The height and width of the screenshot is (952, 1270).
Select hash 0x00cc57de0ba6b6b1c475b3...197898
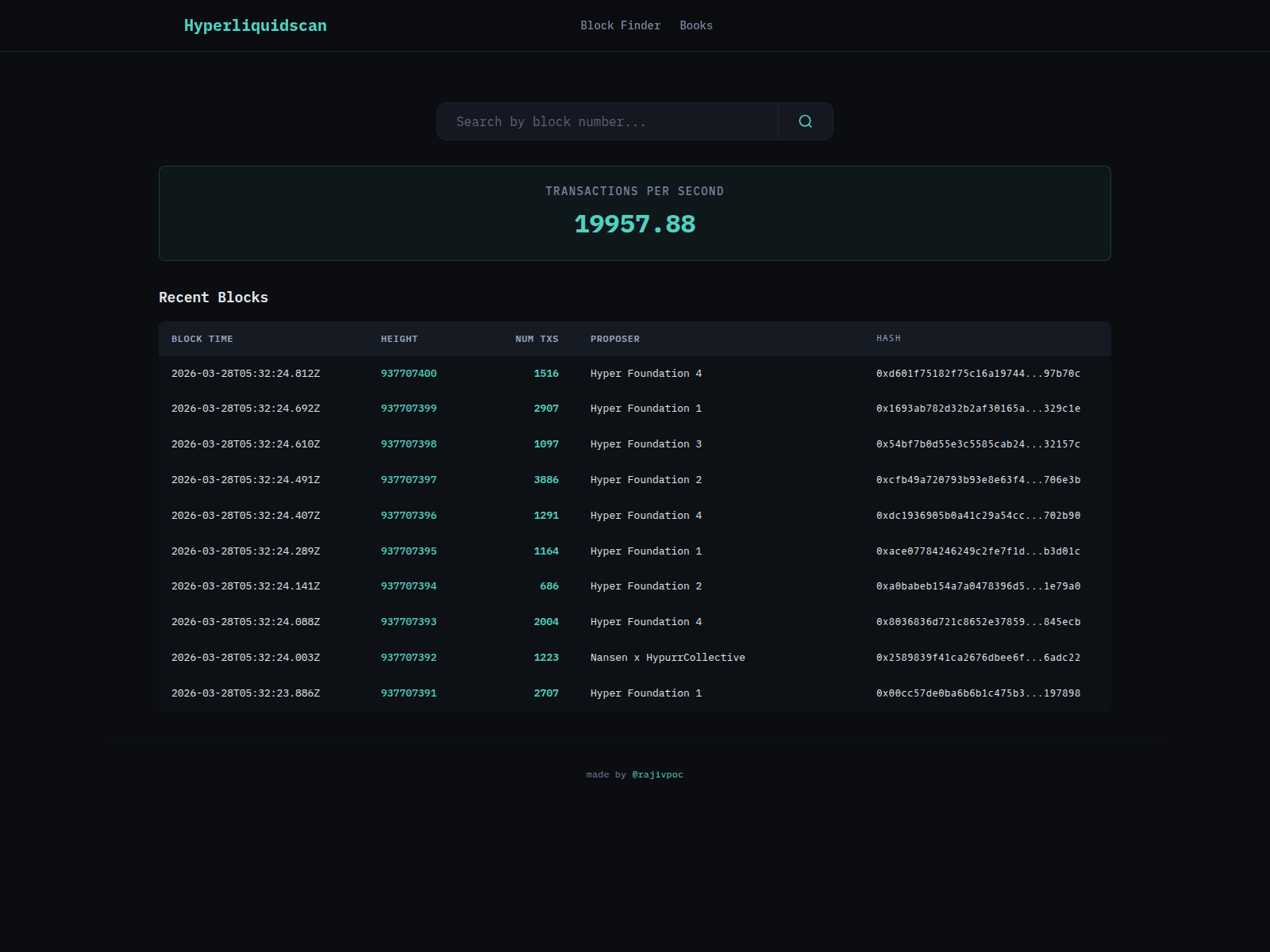pos(978,693)
